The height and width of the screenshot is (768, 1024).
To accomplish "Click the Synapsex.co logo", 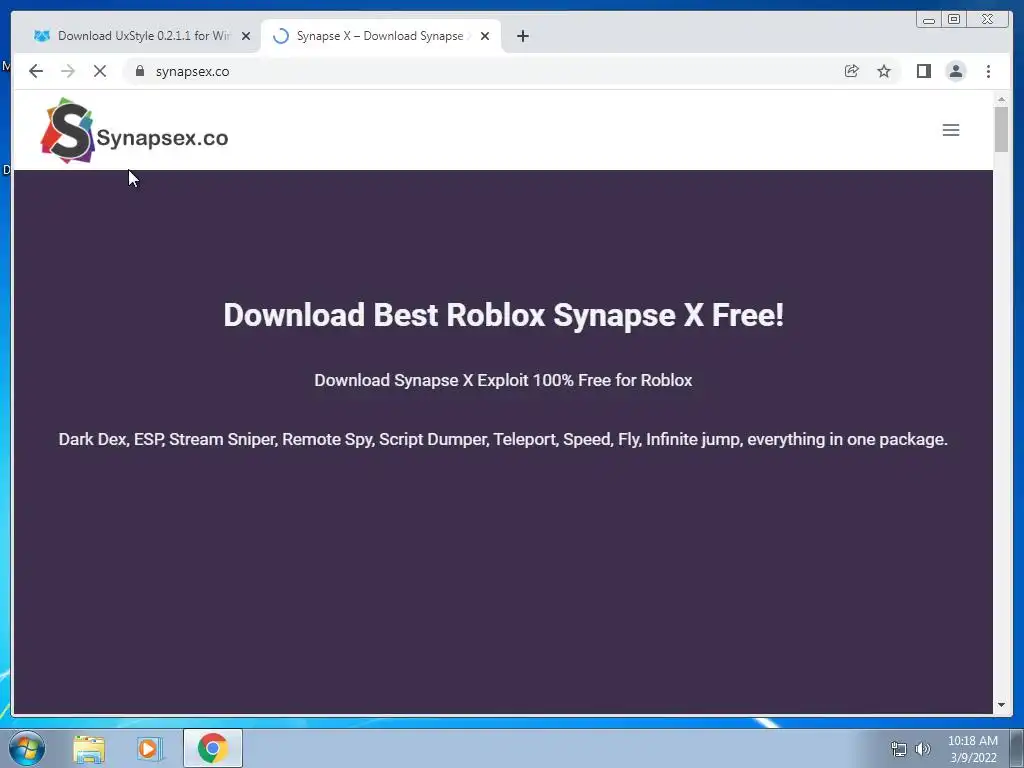I will (135, 131).
